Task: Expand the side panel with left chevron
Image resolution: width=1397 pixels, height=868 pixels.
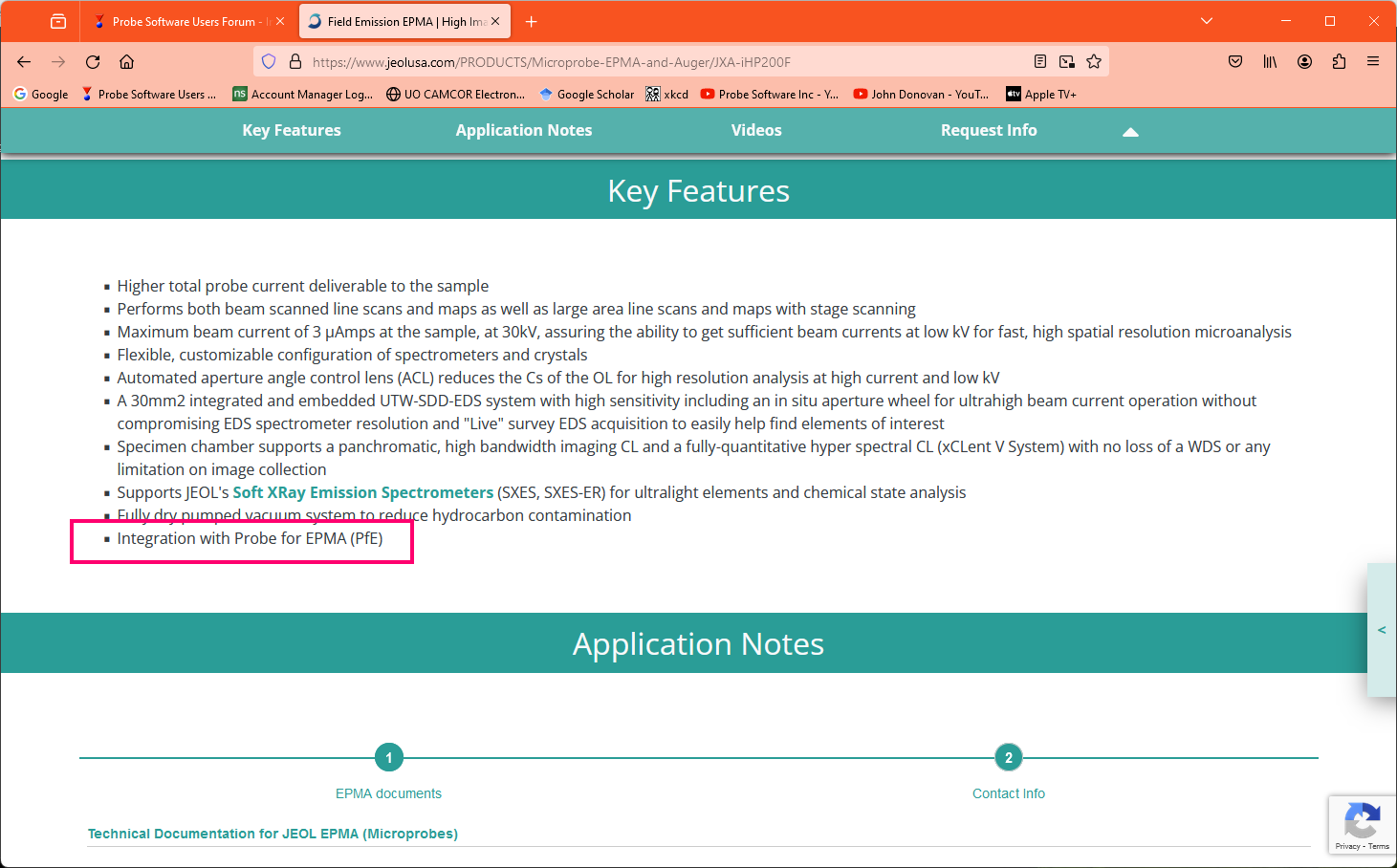Action: coord(1382,630)
